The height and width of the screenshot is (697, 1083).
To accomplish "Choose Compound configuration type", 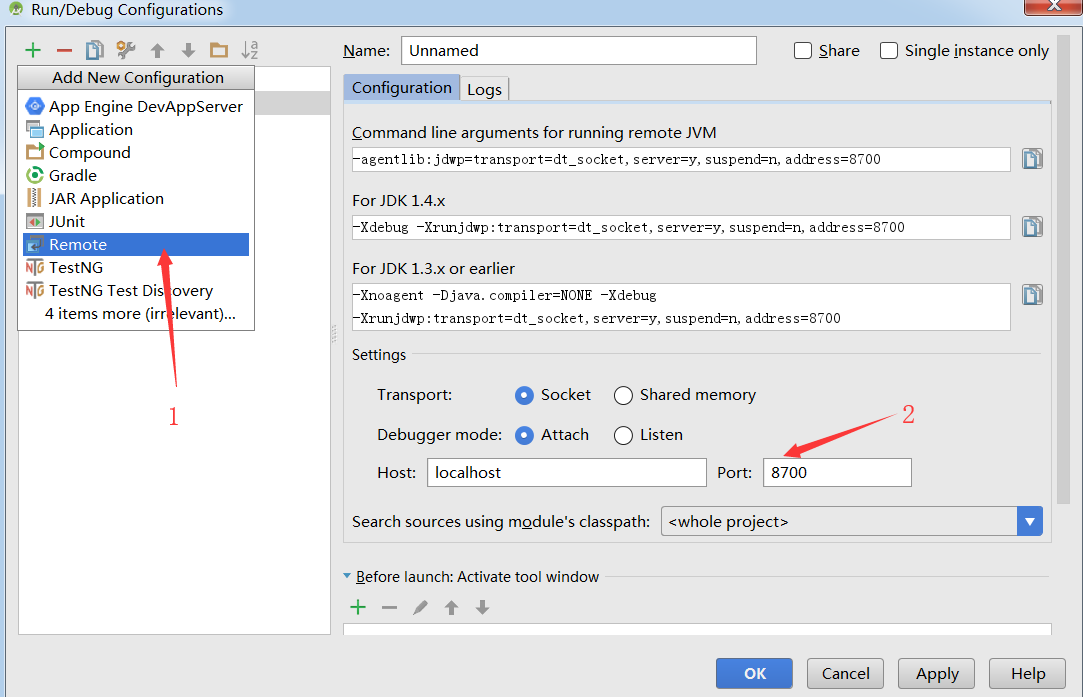I will point(136,152).
